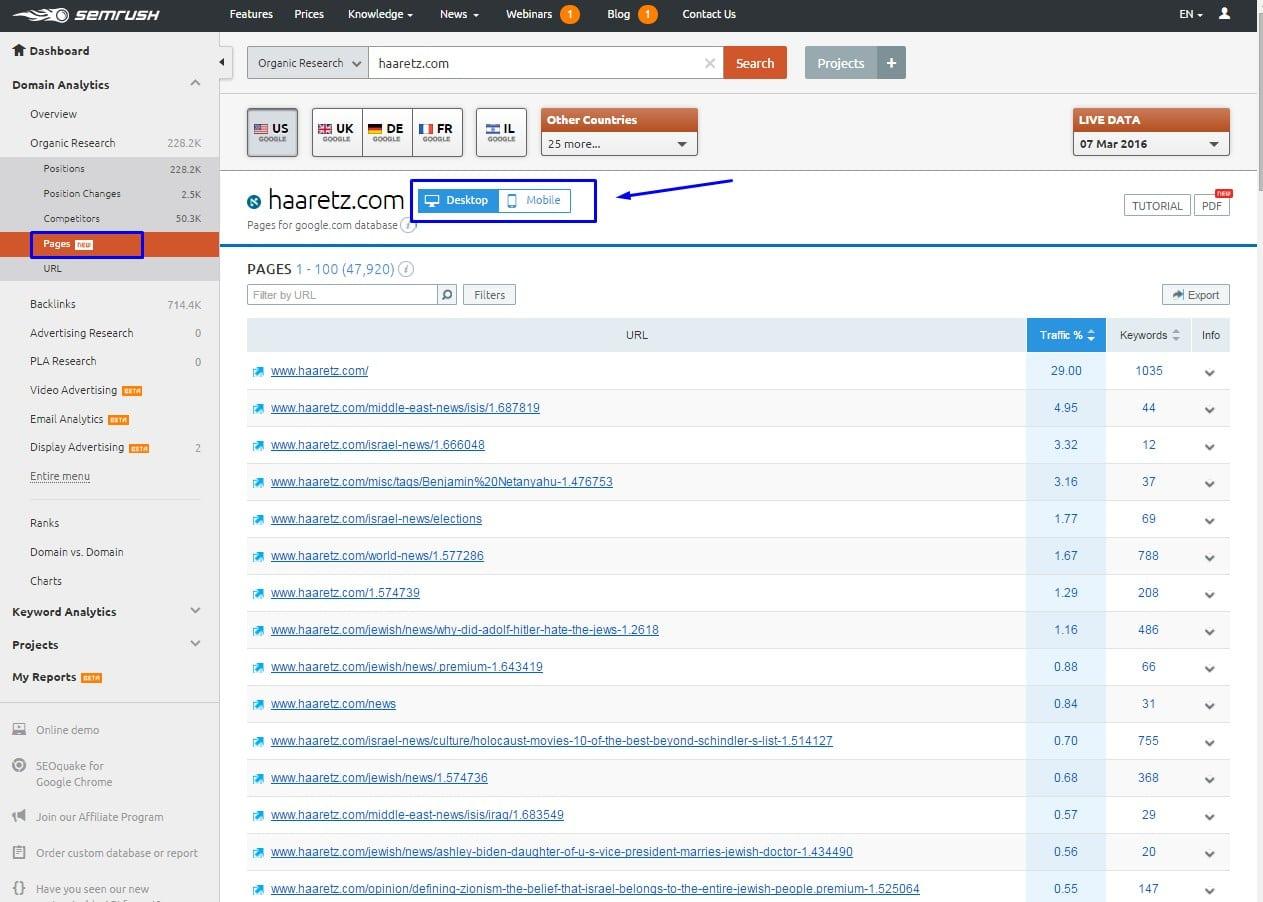Click the haaretz.com domain icon

point(254,202)
